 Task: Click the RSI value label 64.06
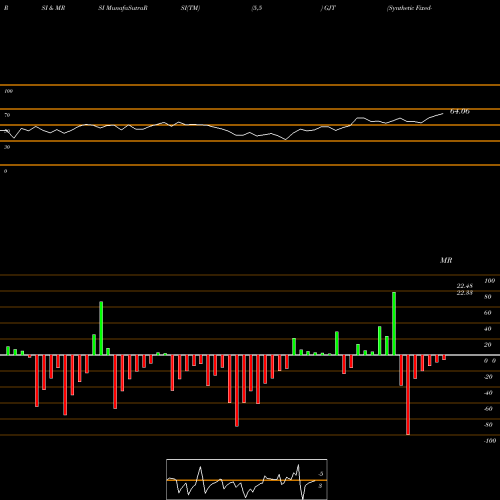click(460, 111)
